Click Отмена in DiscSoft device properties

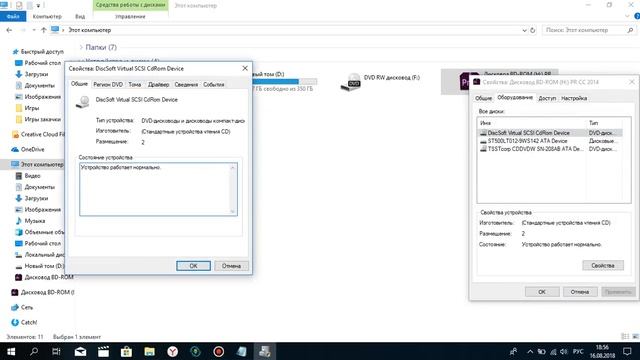click(x=231, y=266)
